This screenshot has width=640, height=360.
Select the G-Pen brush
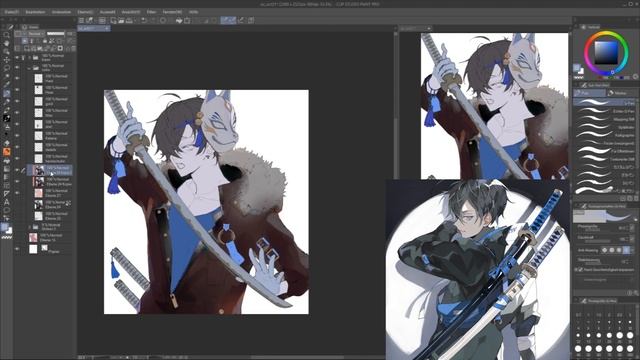coord(604,103)
